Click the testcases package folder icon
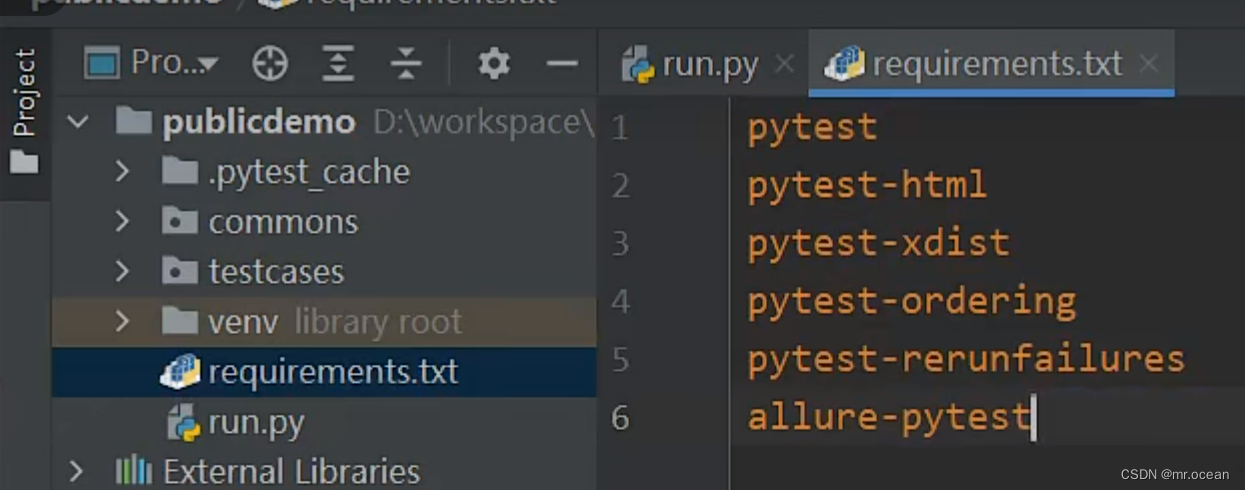 (179, 271)
